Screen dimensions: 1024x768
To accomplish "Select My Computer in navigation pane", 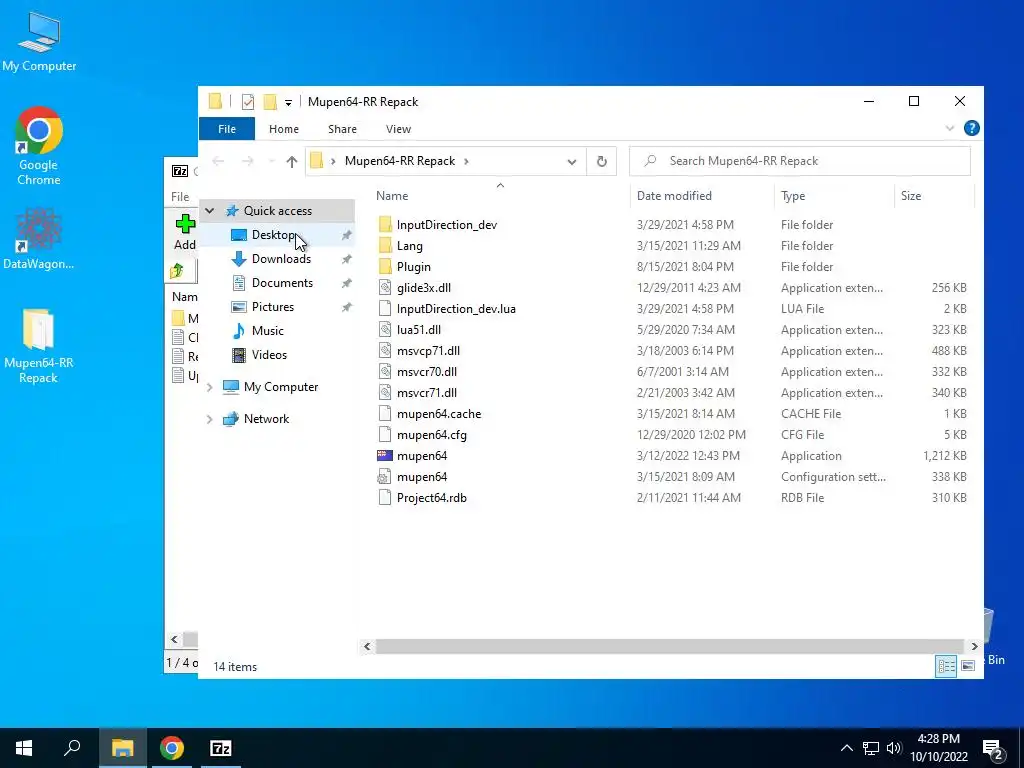I will pyautogui.click(x=281, y=387).
